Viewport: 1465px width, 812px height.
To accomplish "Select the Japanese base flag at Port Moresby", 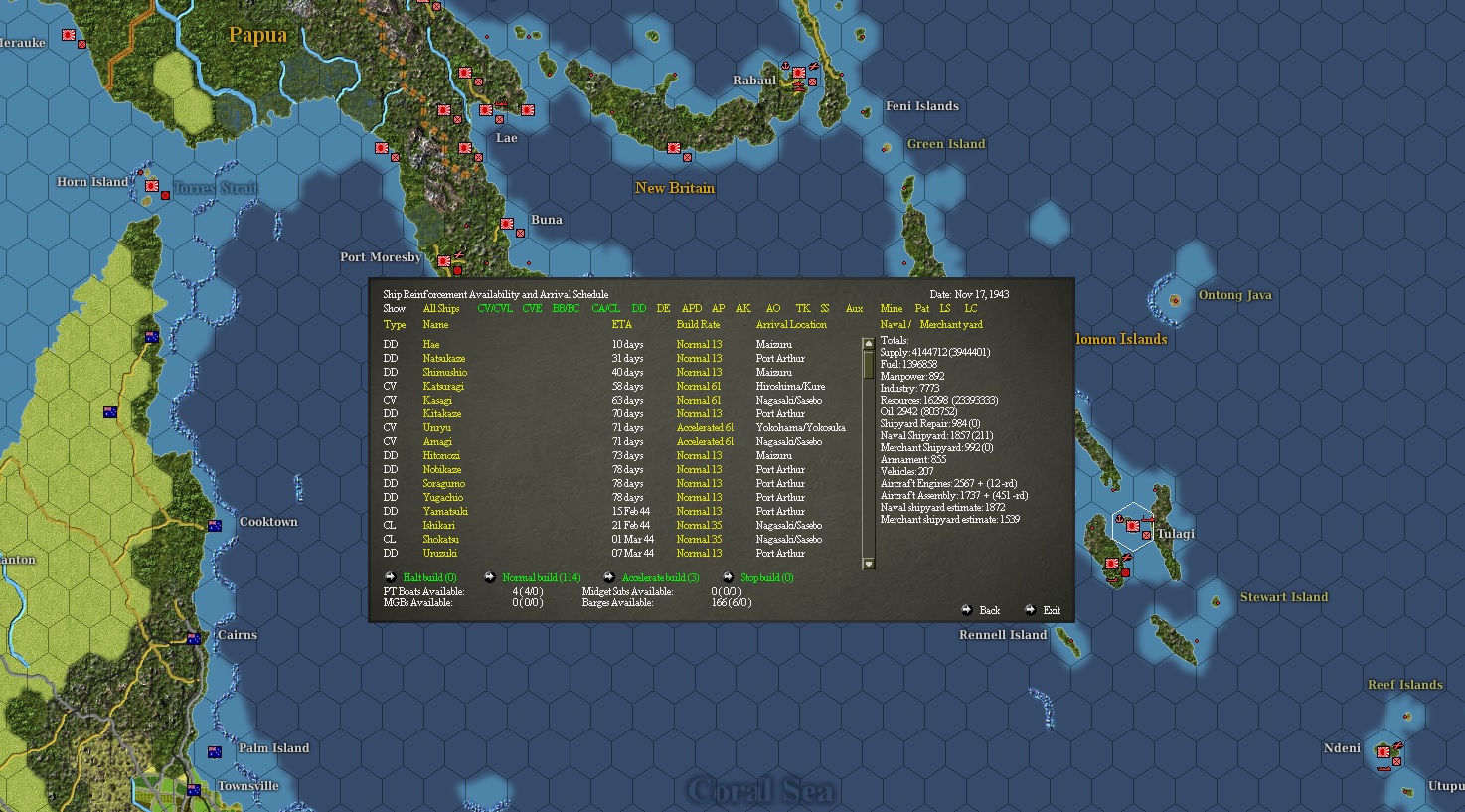I will coord(444,261).
